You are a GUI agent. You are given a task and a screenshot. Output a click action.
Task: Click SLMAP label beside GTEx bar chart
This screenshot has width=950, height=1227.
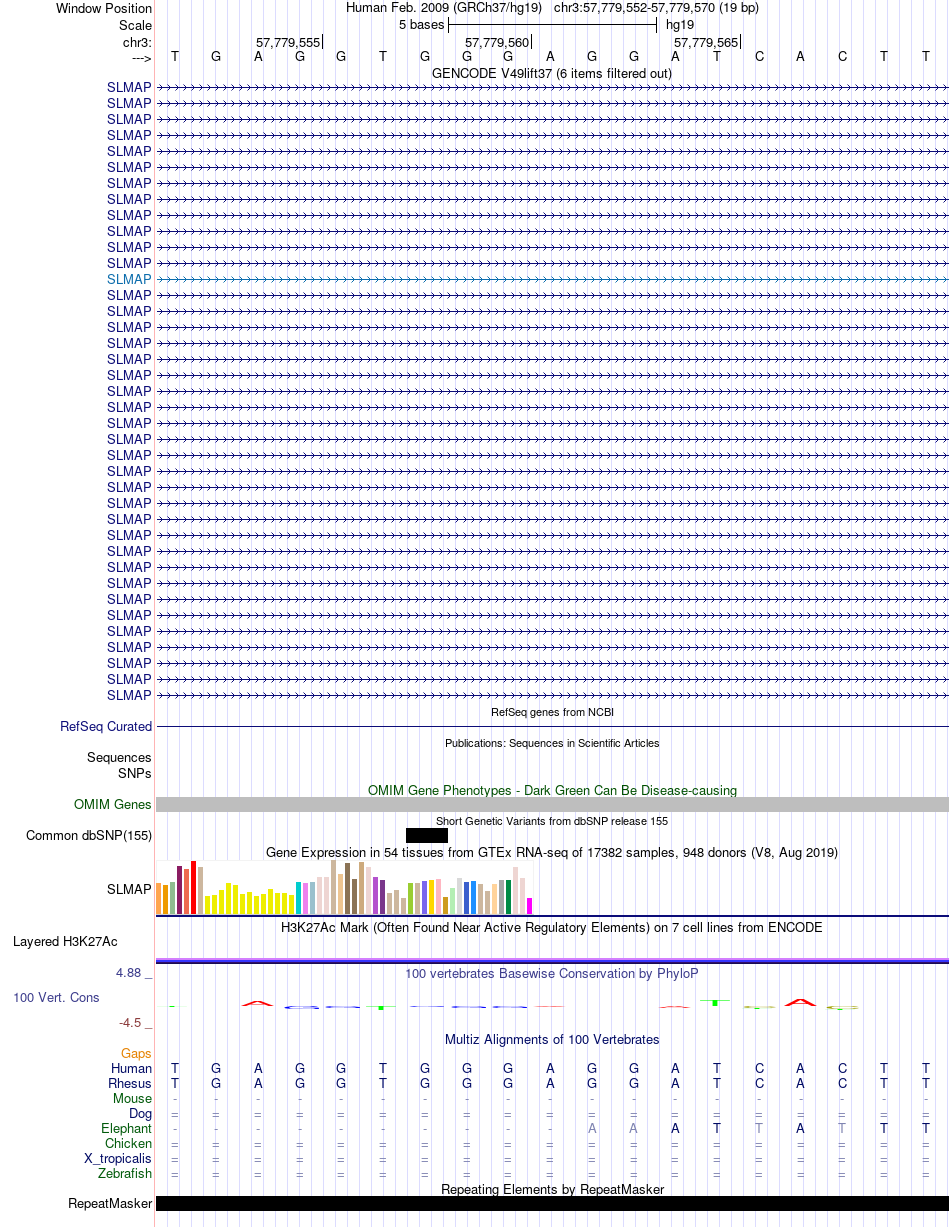tap(129, 889)
